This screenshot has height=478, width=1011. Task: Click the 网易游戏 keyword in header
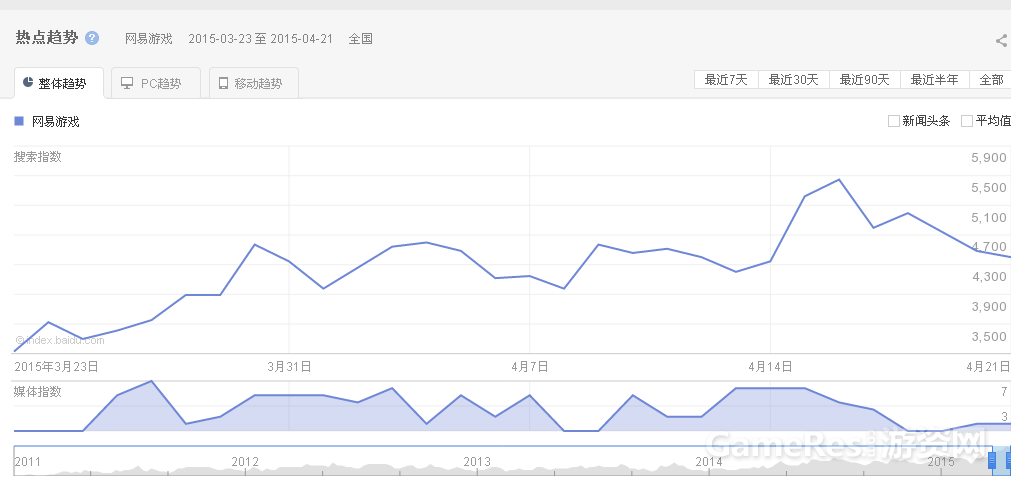point(149,39)
